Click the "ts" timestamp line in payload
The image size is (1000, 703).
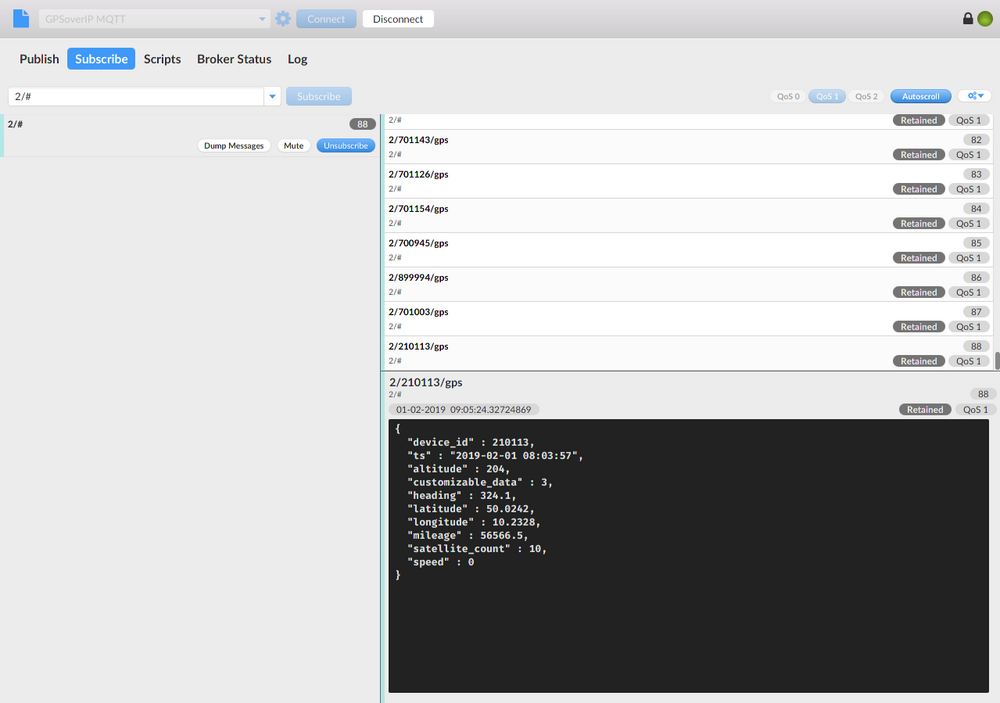click(x=495, y=455)
